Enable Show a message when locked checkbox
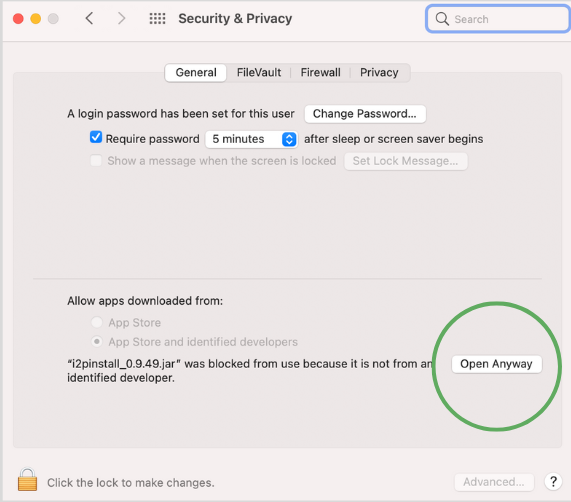This screenshot has height=502, width=571. pyautogui.click(x=96, y=161)
